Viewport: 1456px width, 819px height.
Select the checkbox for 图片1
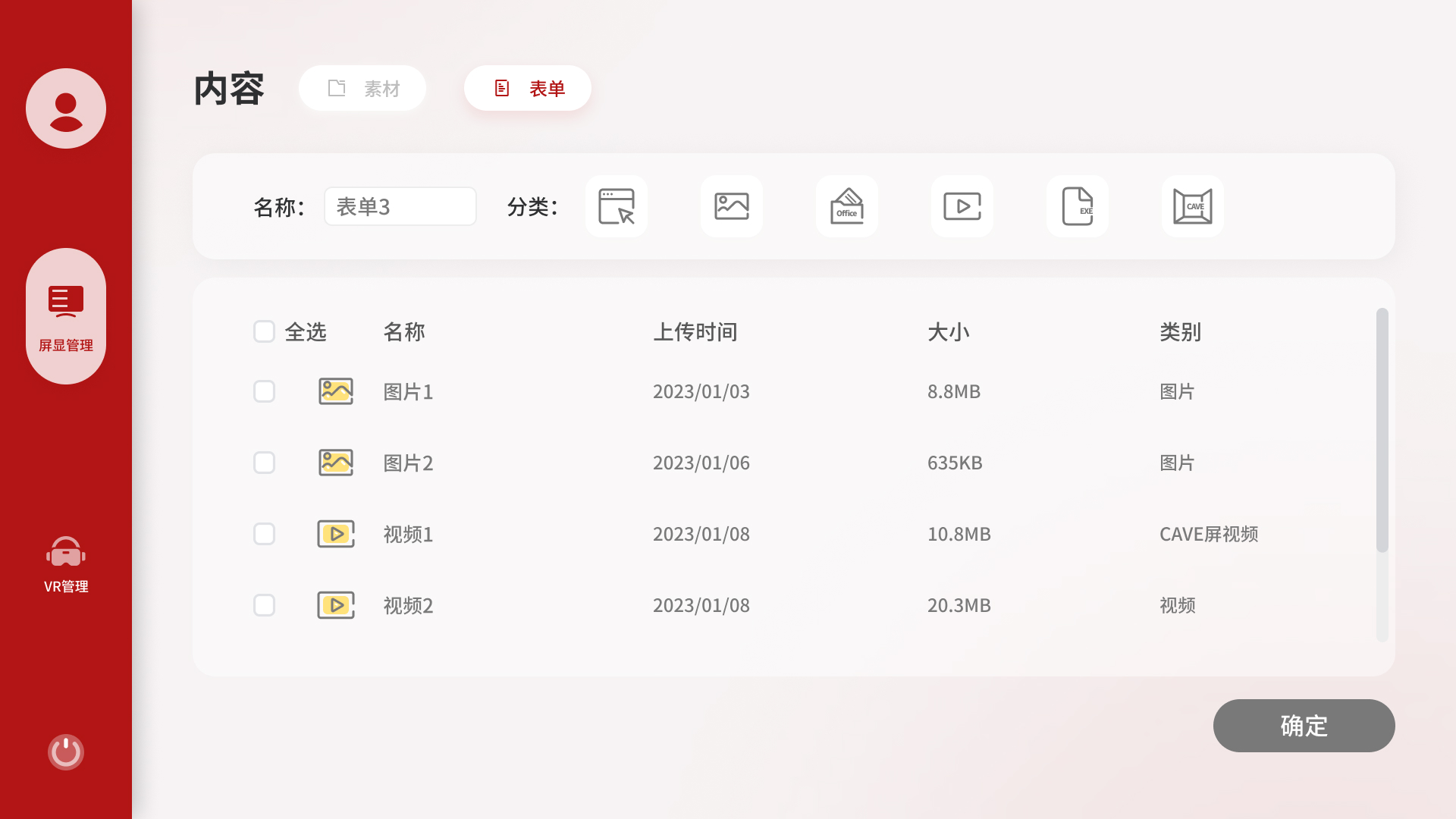[x=264, y=391]
